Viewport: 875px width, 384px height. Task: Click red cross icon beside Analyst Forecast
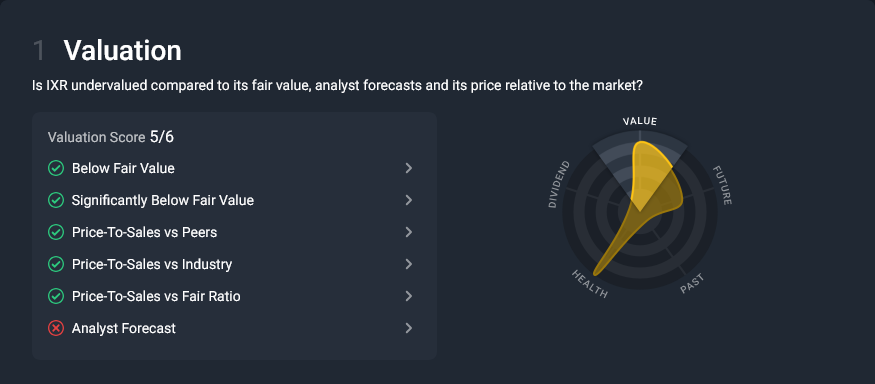click(x=56, y=328)
